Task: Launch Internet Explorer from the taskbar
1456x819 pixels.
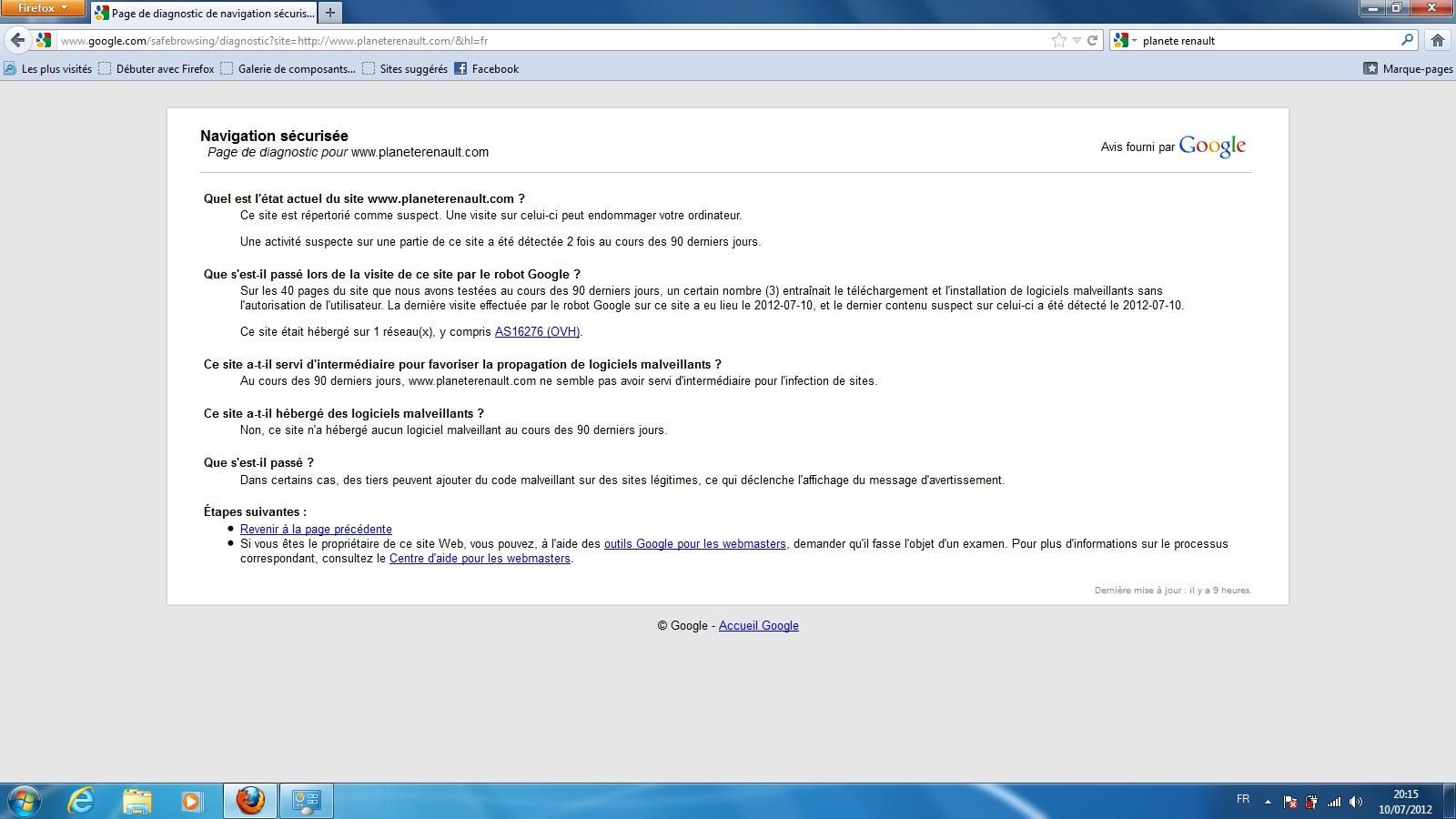Action: (x=82, y=801)
